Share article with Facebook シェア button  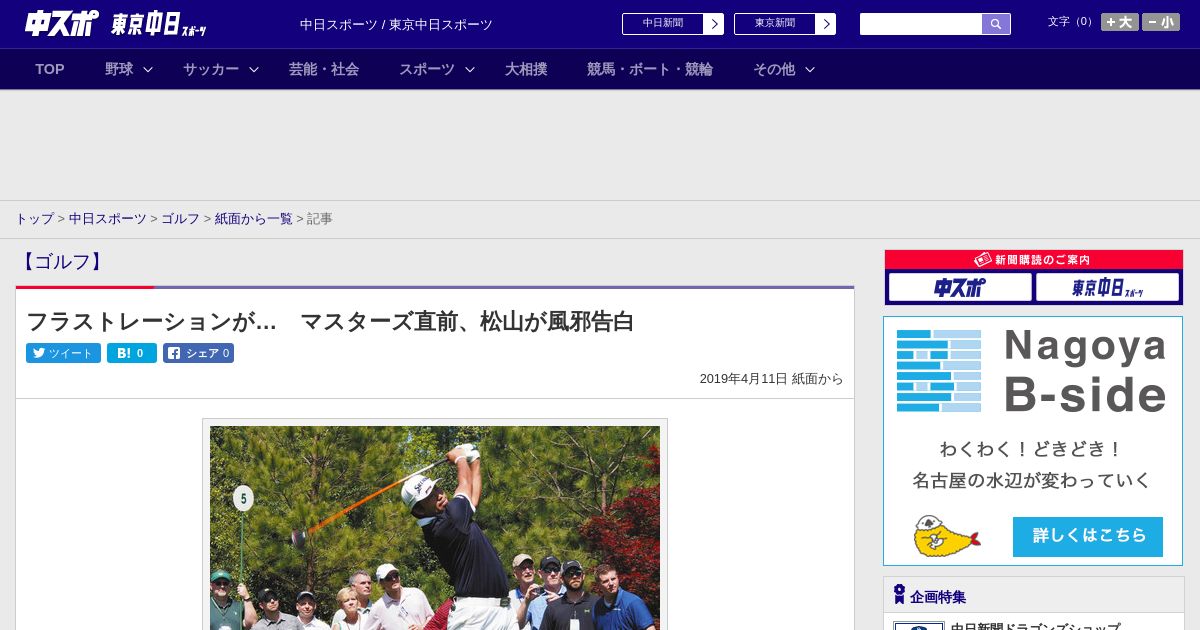(x=198, y=353)
